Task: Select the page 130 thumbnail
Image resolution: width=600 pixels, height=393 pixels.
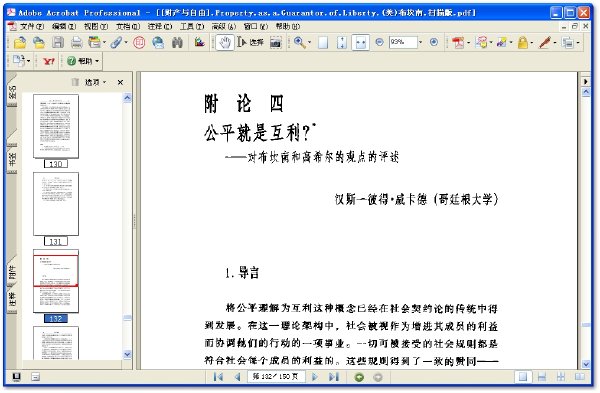Action: tap(56, 126)
